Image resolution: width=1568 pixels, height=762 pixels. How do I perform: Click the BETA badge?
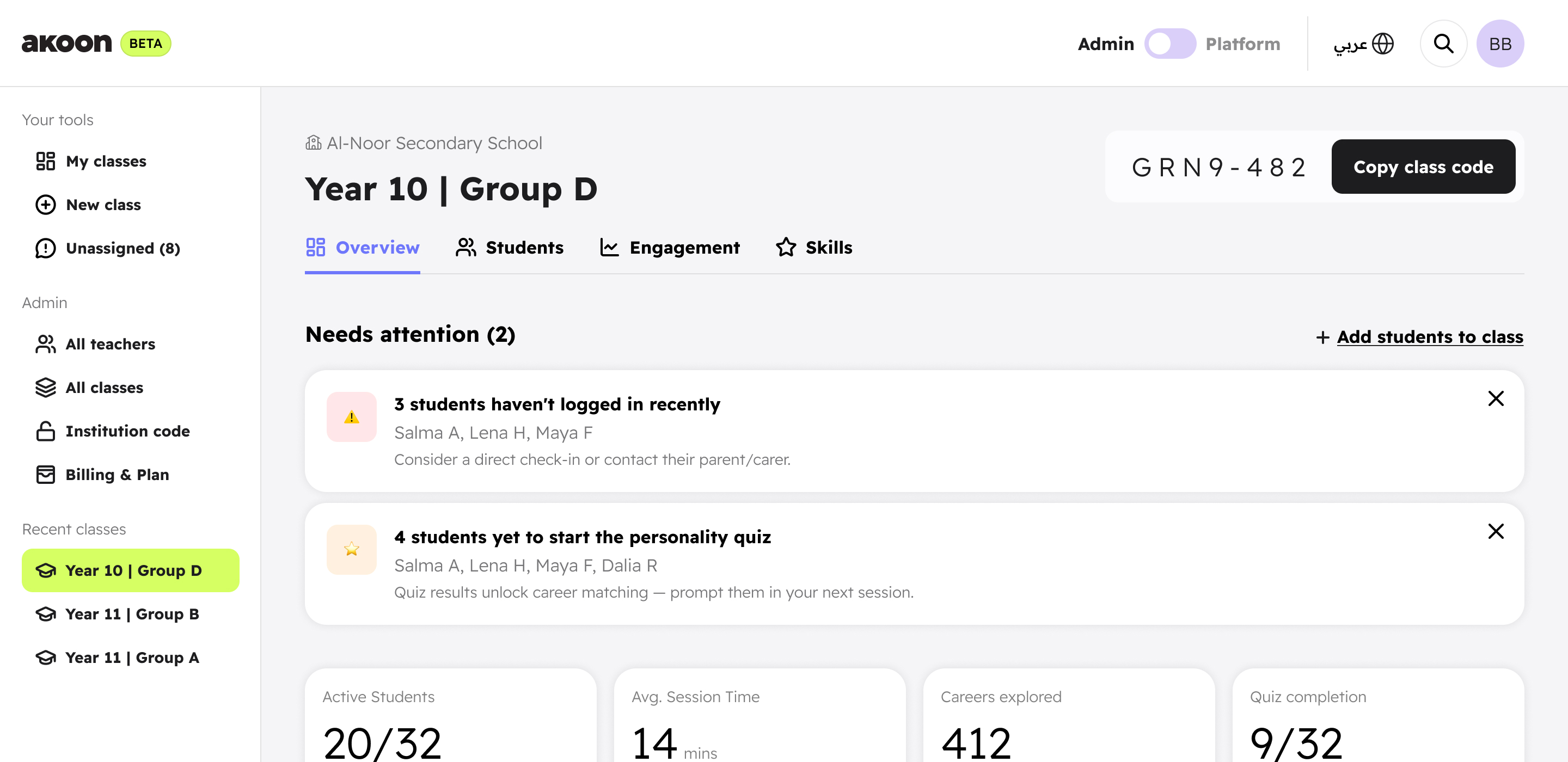pyautogui.click(x=146, y=44)
